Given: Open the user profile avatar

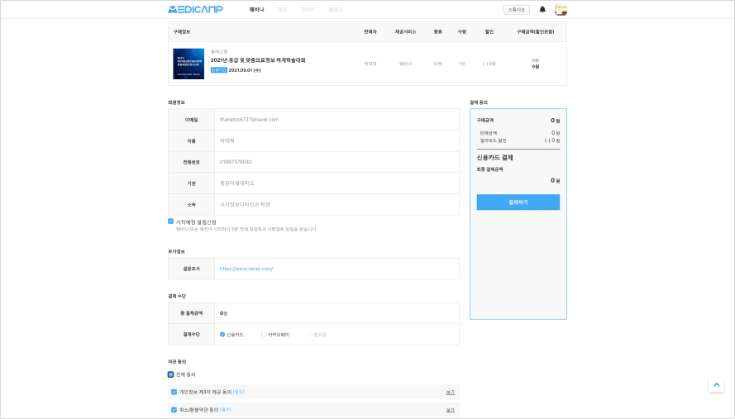Looking at the screenshot, I should click(561, 9).
